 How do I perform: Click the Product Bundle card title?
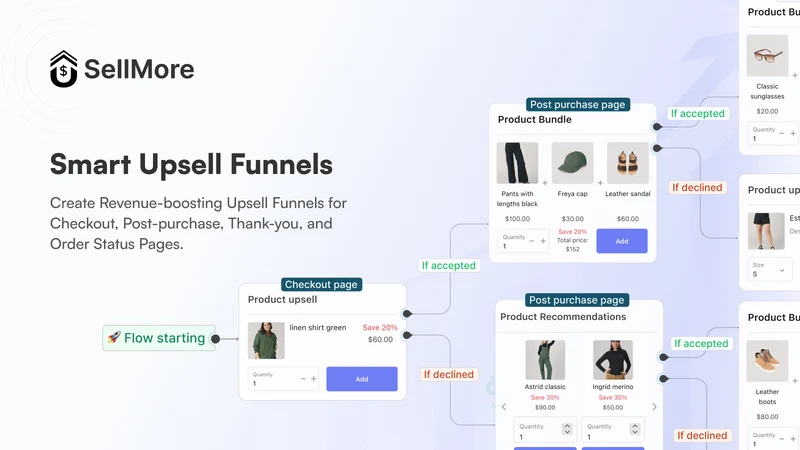pyautogui.click(x=535, y=119)
